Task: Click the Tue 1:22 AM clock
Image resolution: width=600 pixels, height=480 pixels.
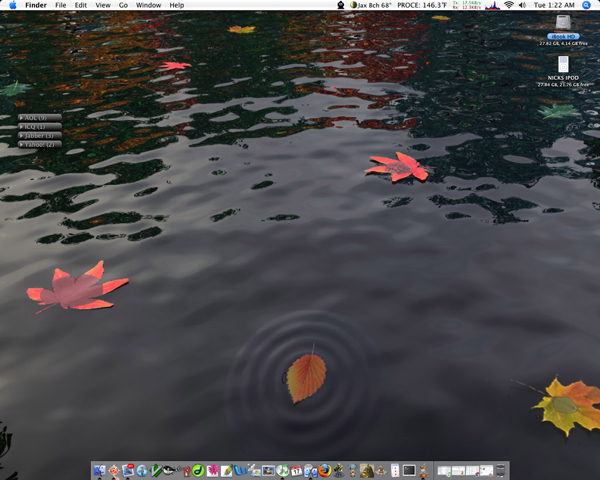Action: [x=554, y=5]
